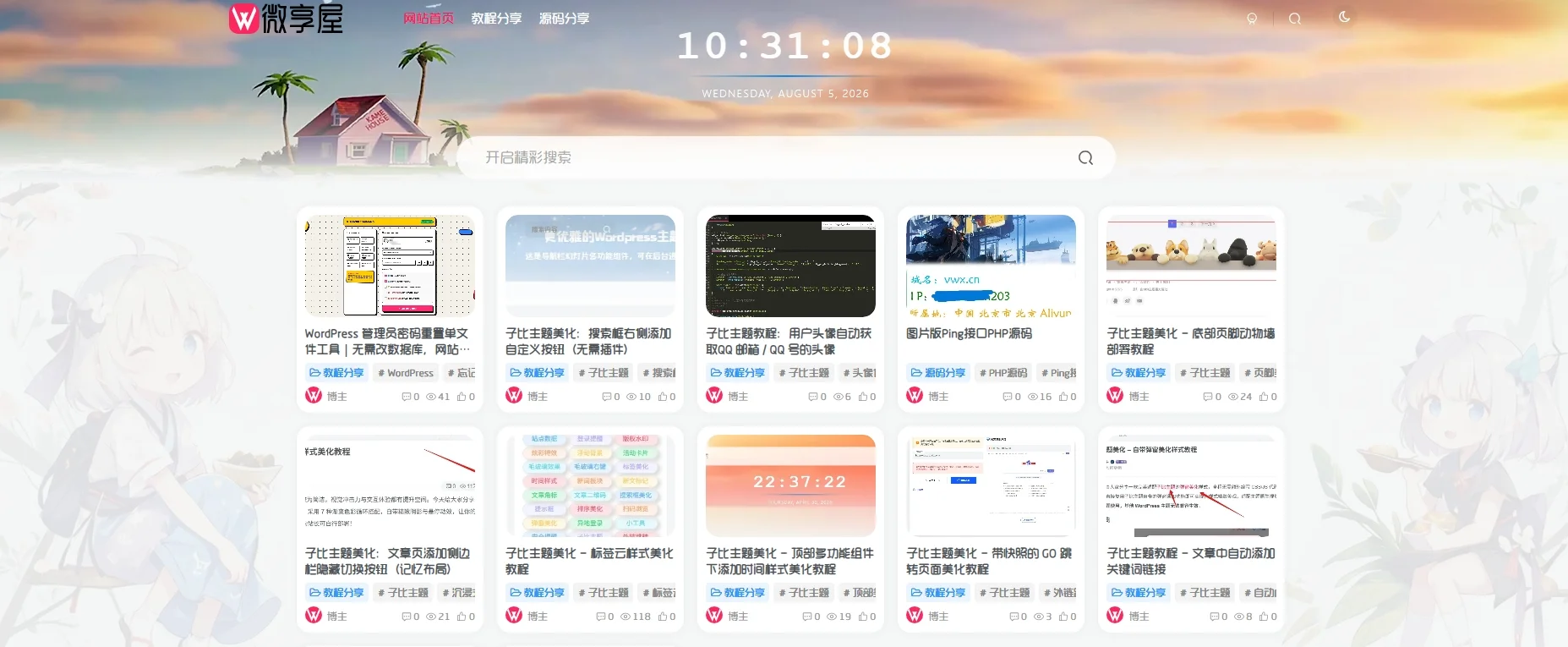1568x647 pixels.
Task: Toggle dark mode with the moon icon
Action: point(1344,17)
